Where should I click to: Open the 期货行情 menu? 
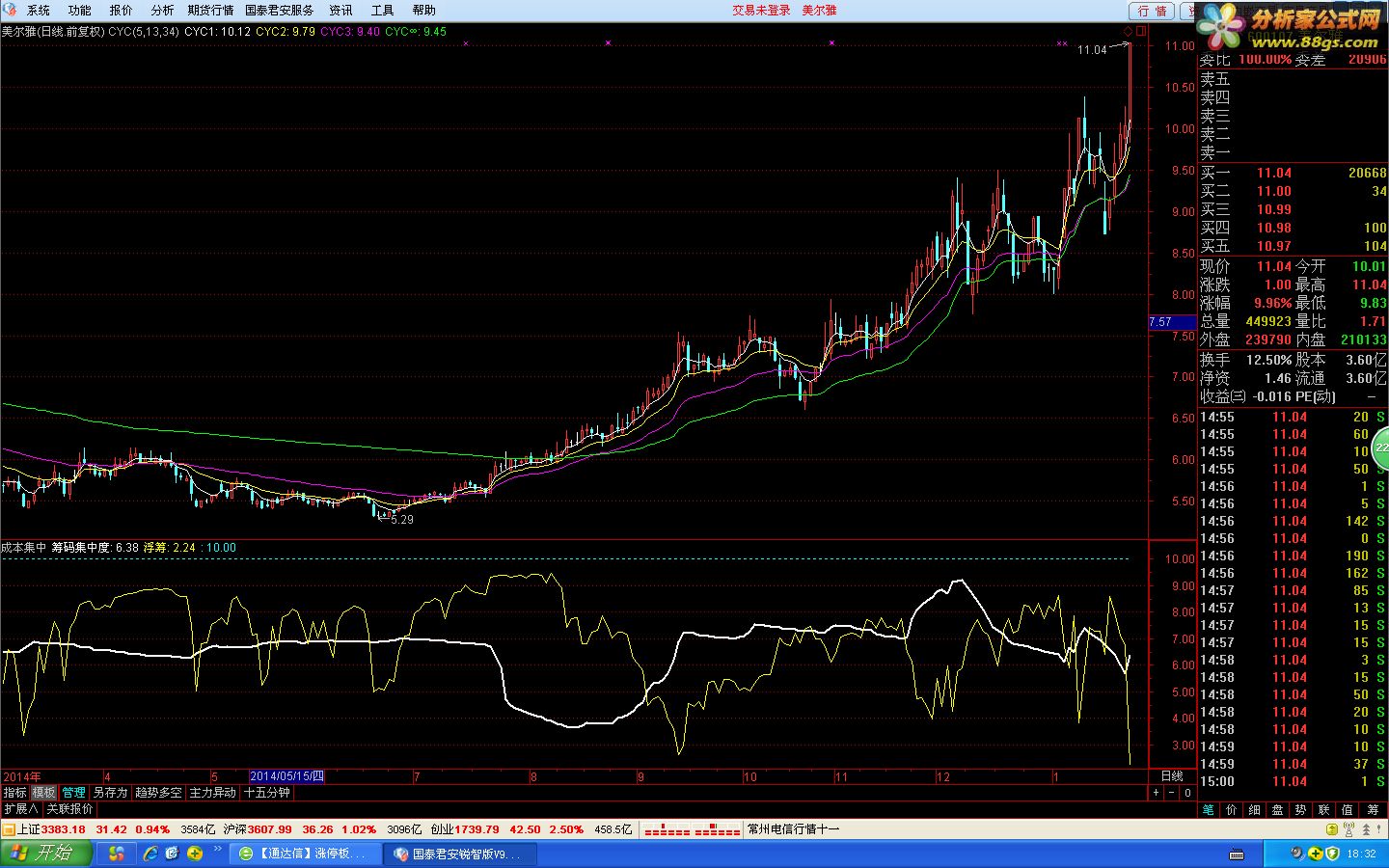click(210, 10)
